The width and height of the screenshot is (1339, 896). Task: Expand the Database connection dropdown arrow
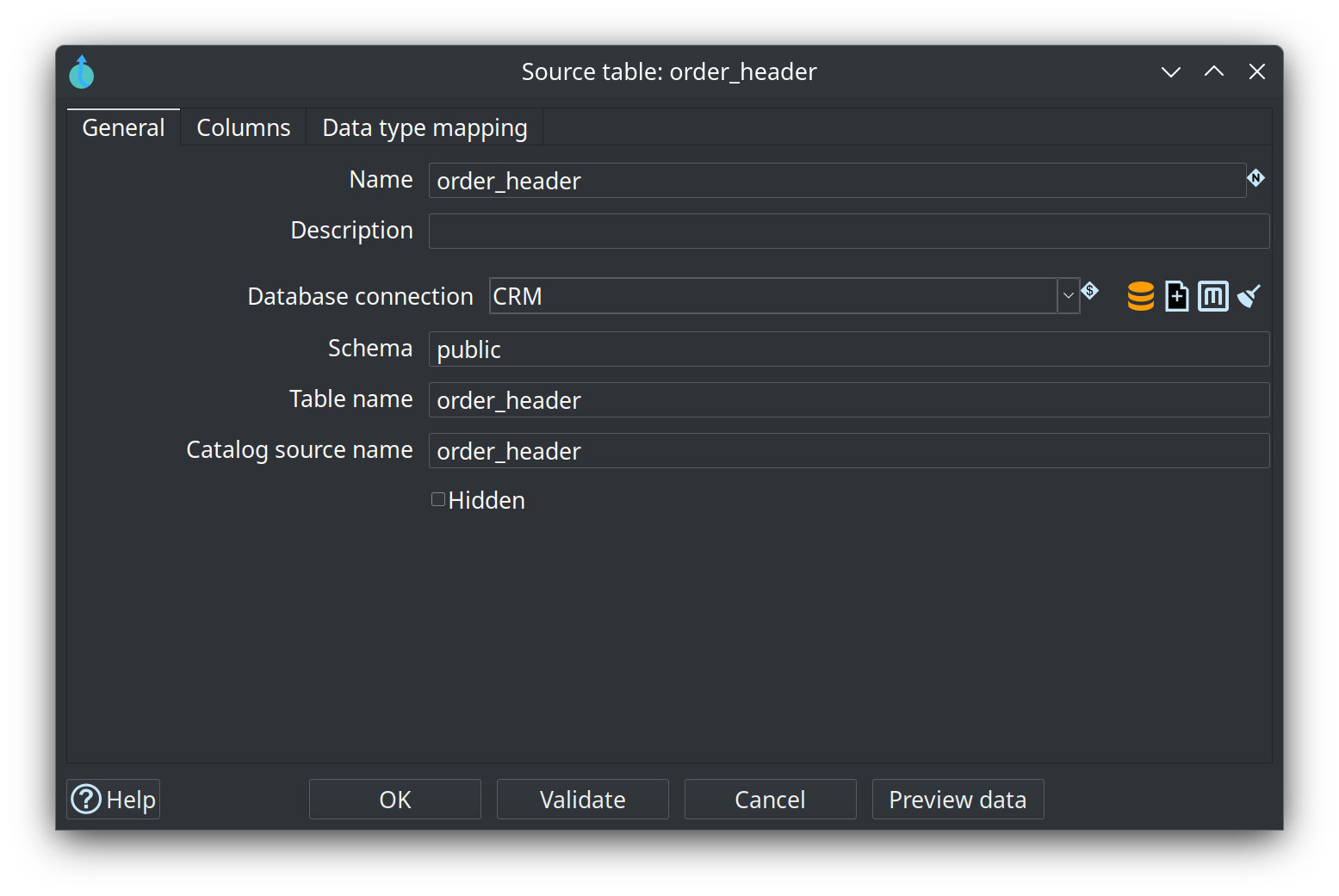tap(1069, 295)
